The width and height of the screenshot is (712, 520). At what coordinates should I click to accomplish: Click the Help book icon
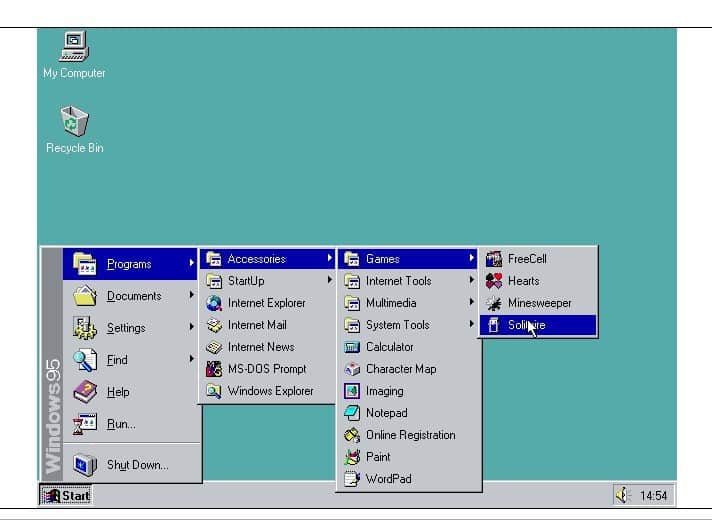[x=85, y=391]
